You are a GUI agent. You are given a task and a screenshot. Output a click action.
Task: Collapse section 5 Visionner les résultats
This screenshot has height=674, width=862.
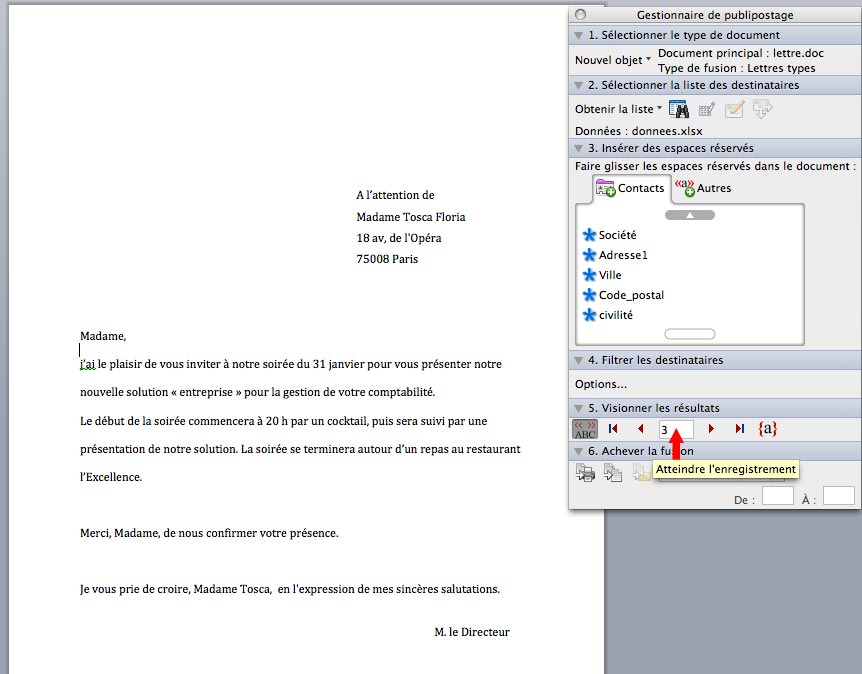pyautogui.click(x=578, y=407)
